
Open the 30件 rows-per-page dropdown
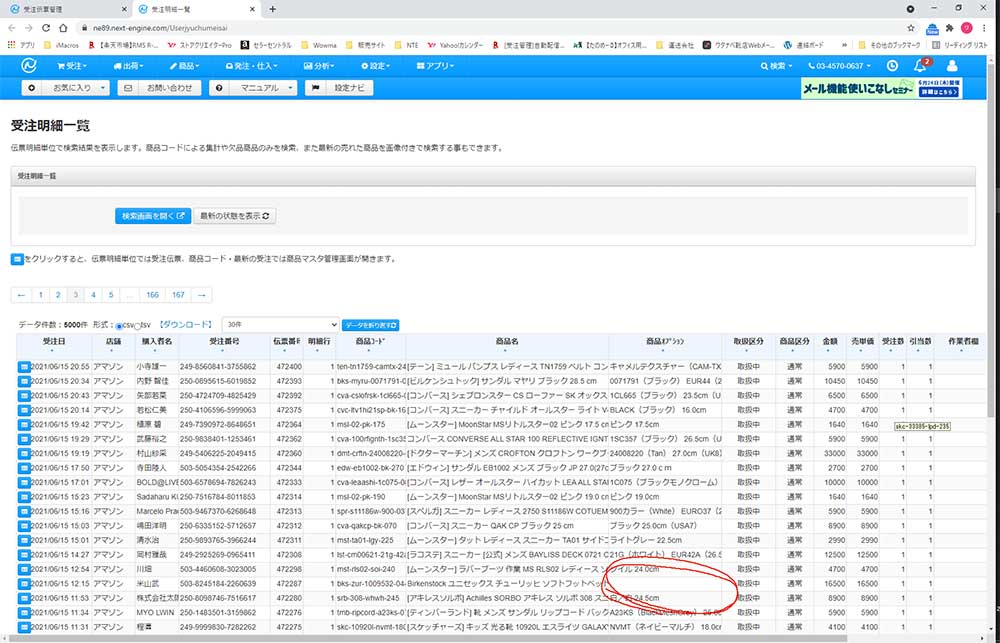[281, 325]
